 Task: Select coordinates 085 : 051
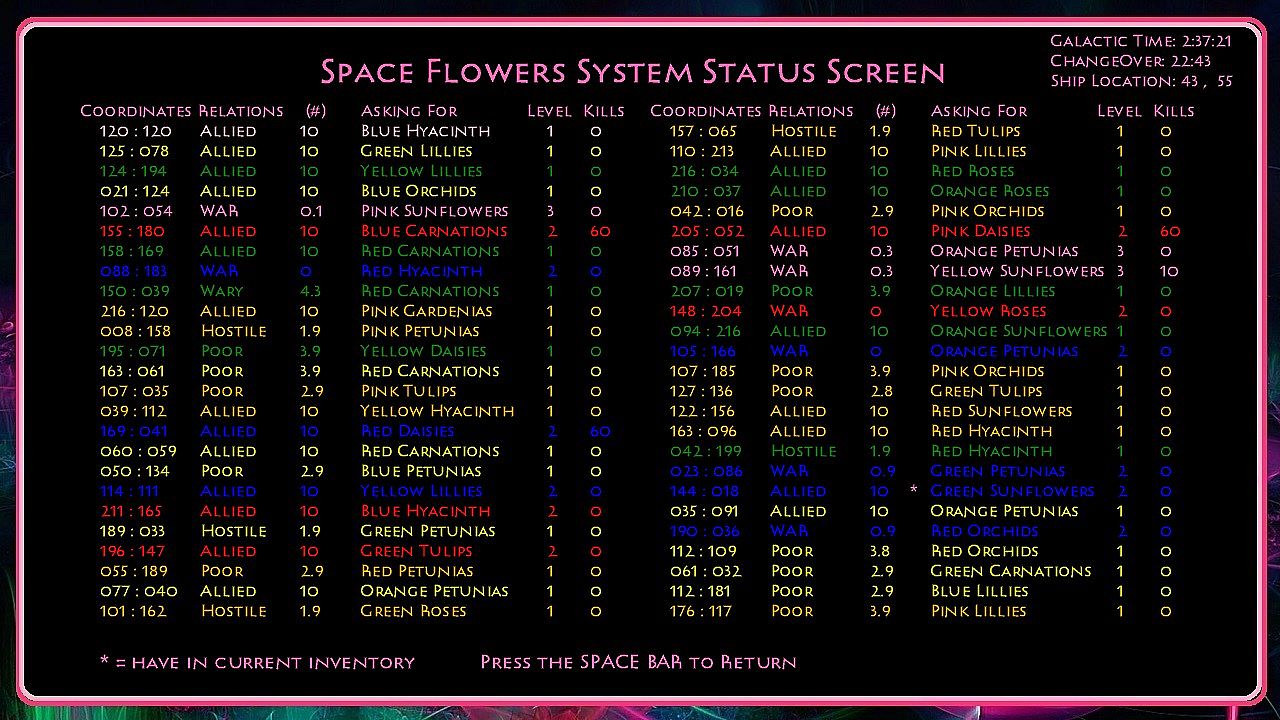coord(704,251)
